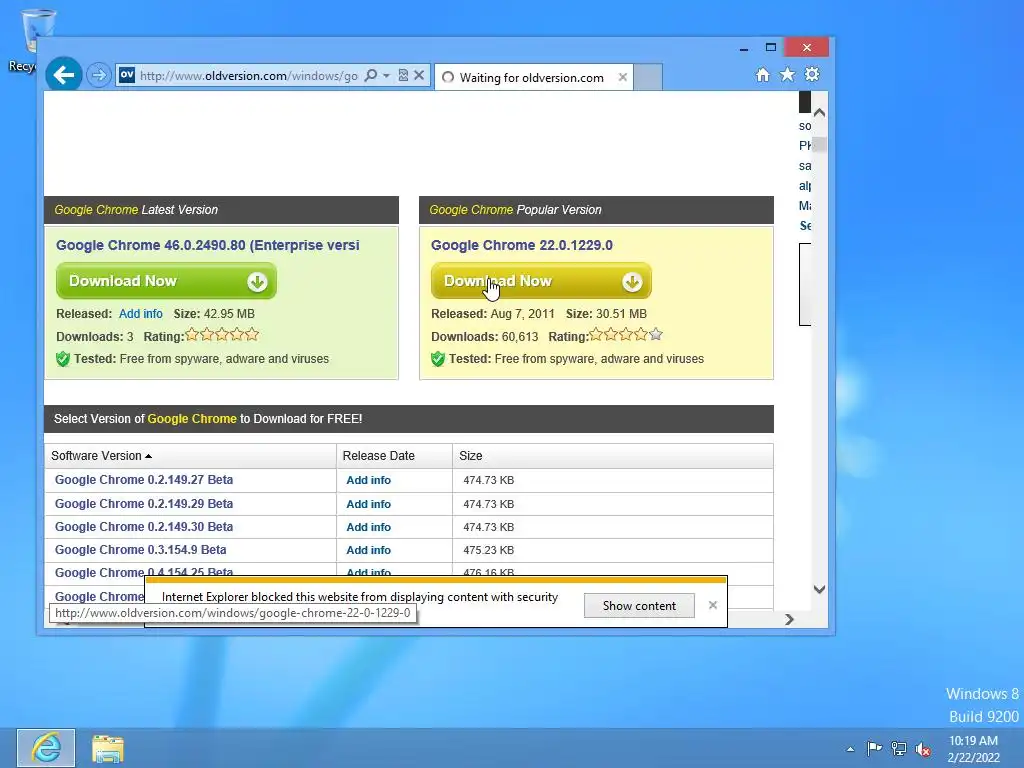Click the forward navigation arrow

[99, 75]
